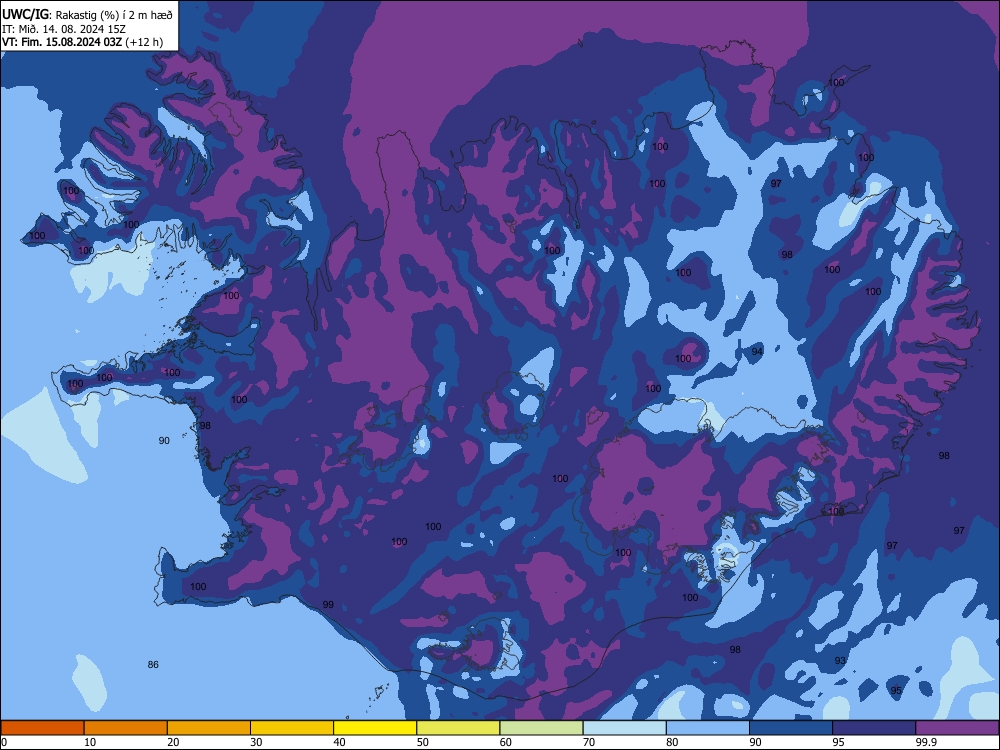The image size is (1000, 750).
Task: Click the medium blue 90–95 legend swatch
Action: [791, 728]
